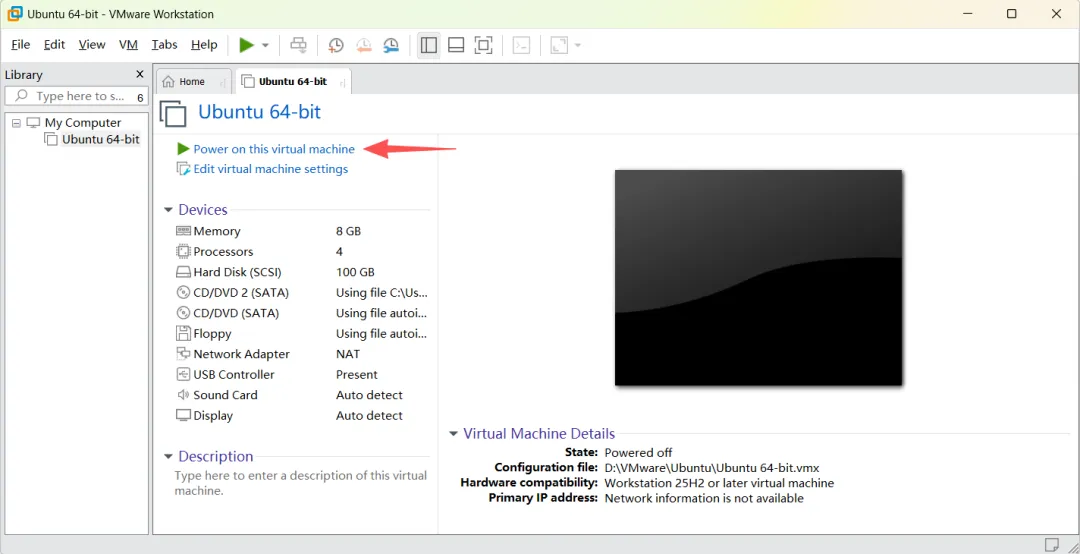The width and height of the screenshot is (1080, 554).
Task: Click the Processors device icon
Action: point(183,252)
